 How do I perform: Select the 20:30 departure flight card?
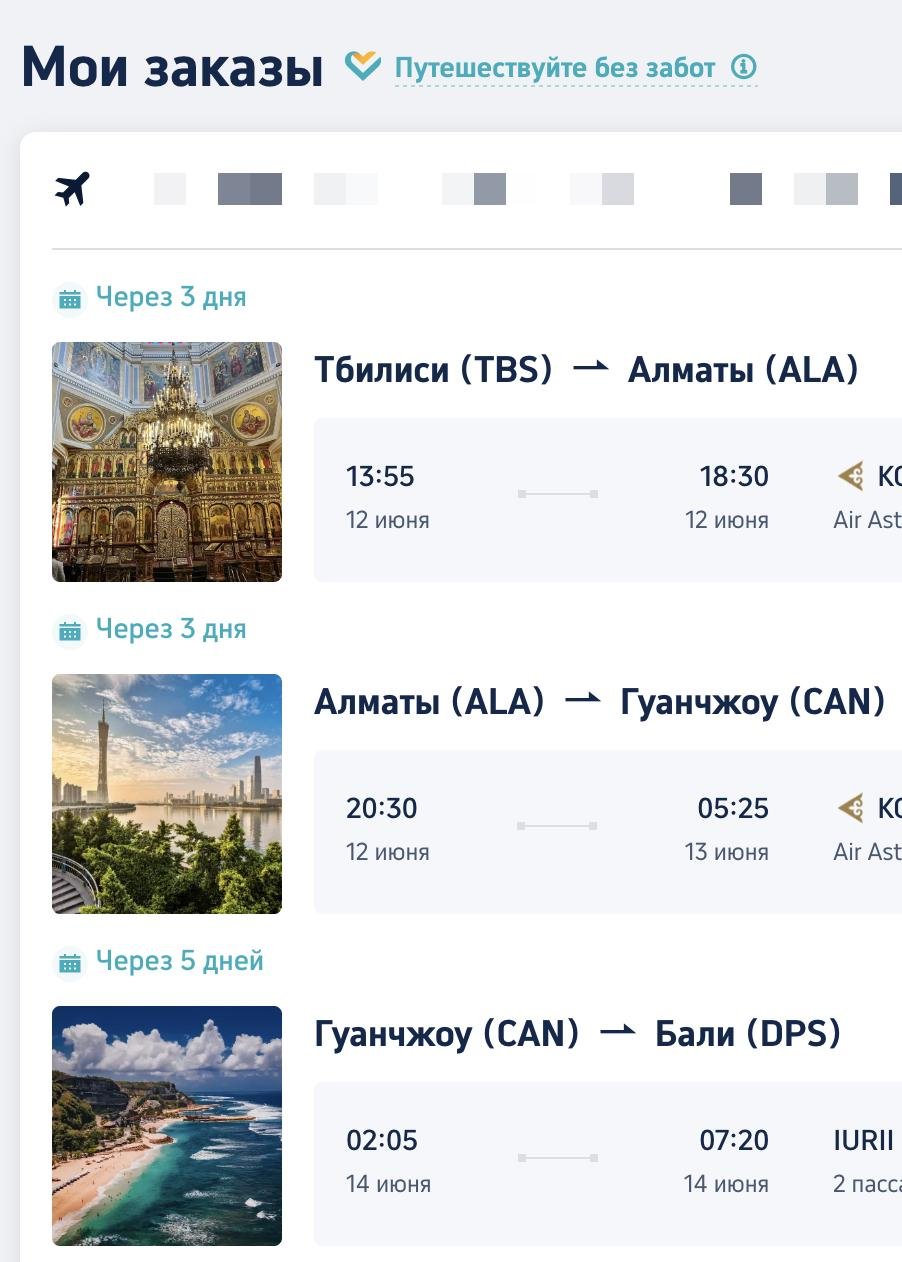click(608, 832)
